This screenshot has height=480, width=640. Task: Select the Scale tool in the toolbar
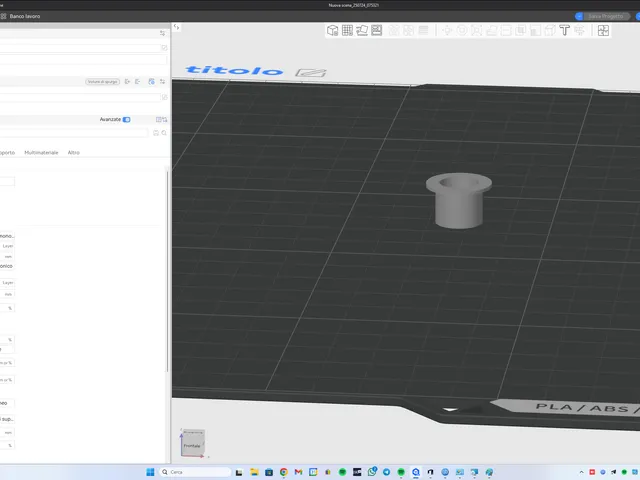click(x=476, y=31)
